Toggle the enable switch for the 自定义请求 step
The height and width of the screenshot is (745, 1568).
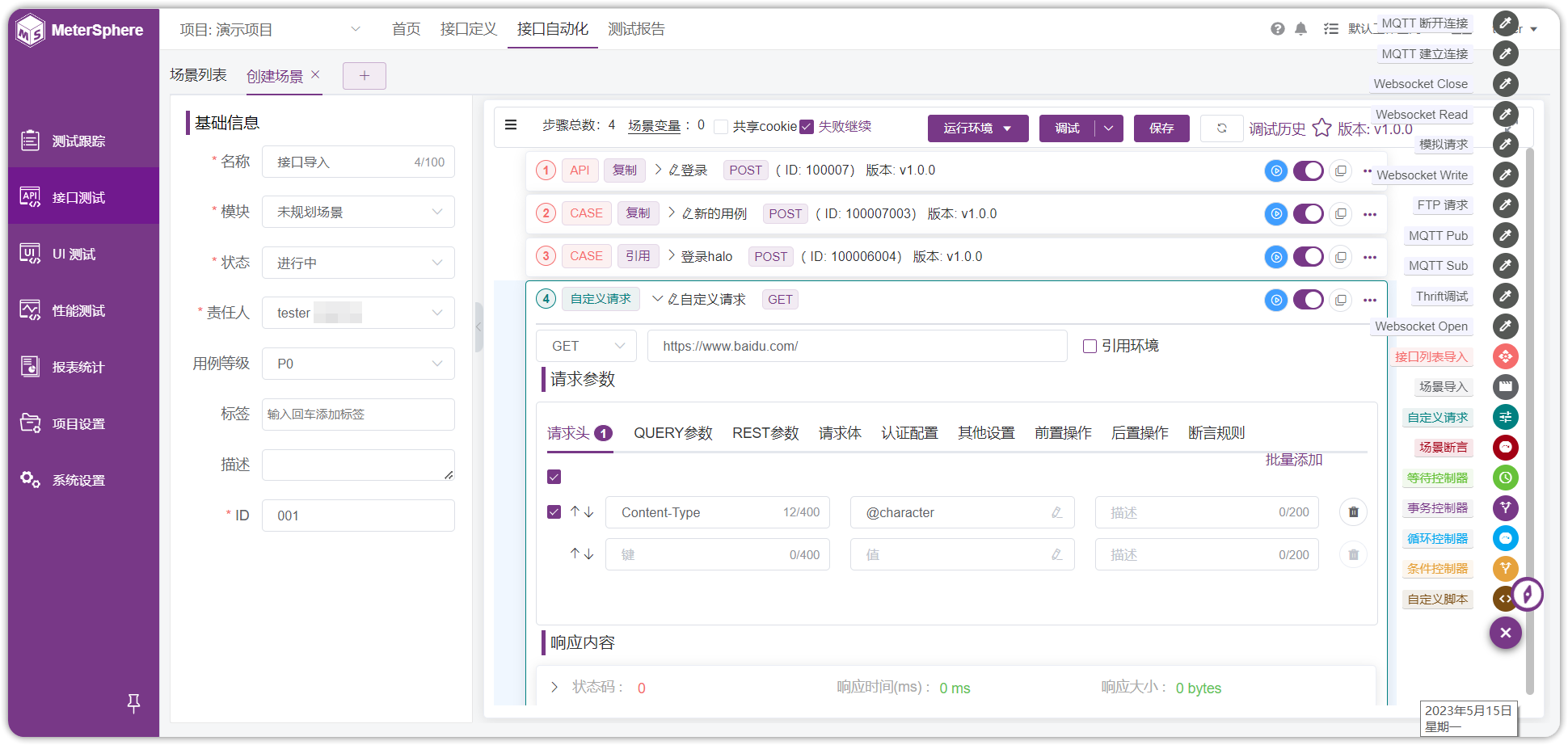(x=1308, y=300)
